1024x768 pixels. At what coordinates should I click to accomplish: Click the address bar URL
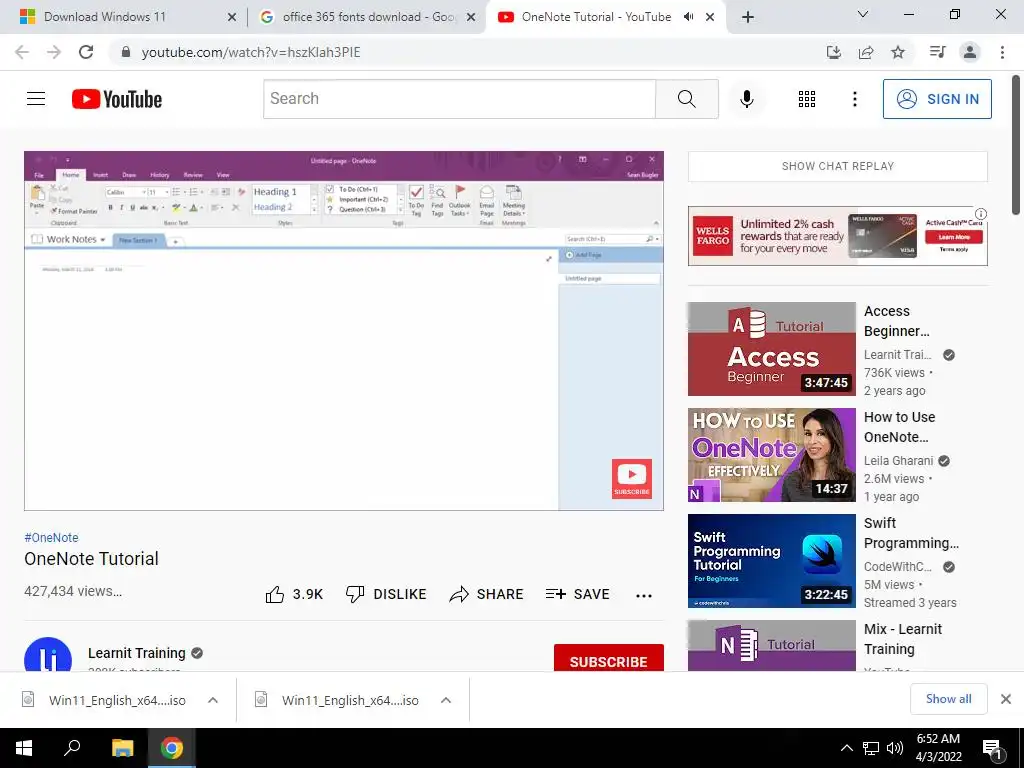click(x=251, y=52)
